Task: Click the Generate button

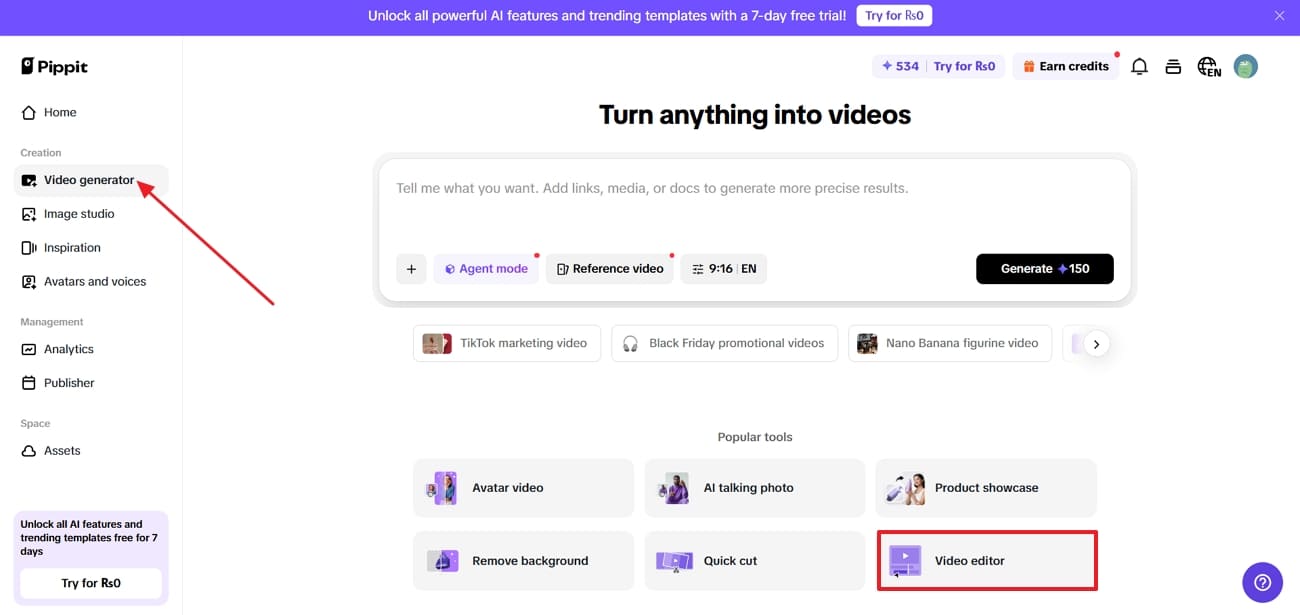Action: 1044,268
